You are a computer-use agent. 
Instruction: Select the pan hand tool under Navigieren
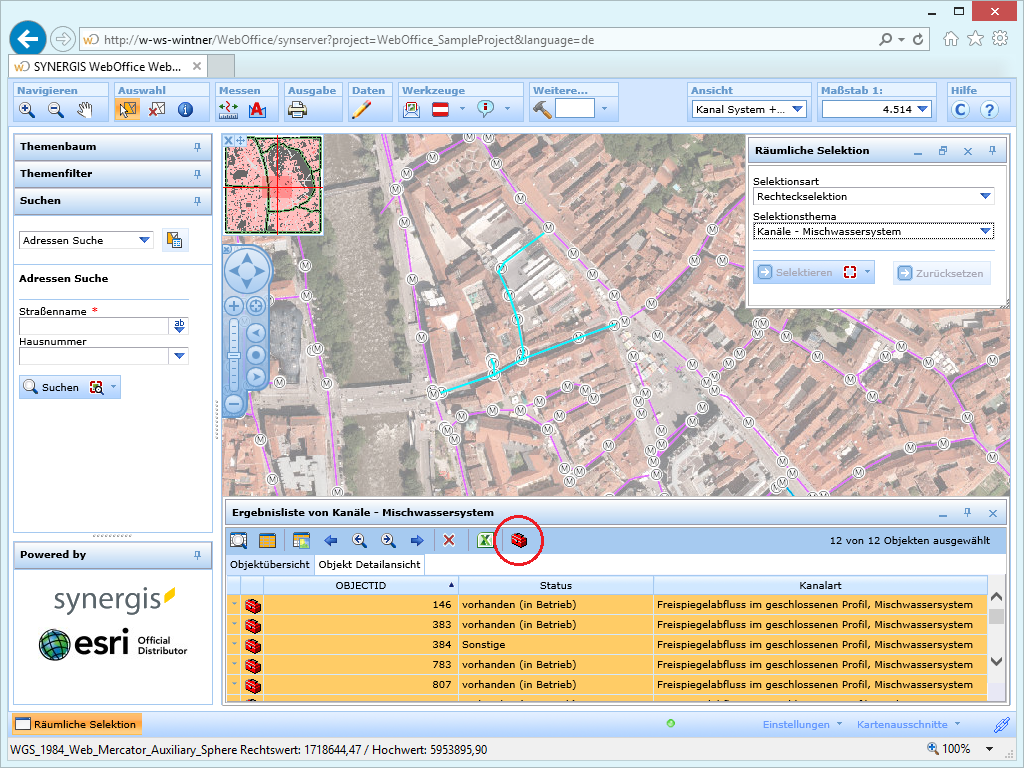pyautogui.click(x=85, y=110)
